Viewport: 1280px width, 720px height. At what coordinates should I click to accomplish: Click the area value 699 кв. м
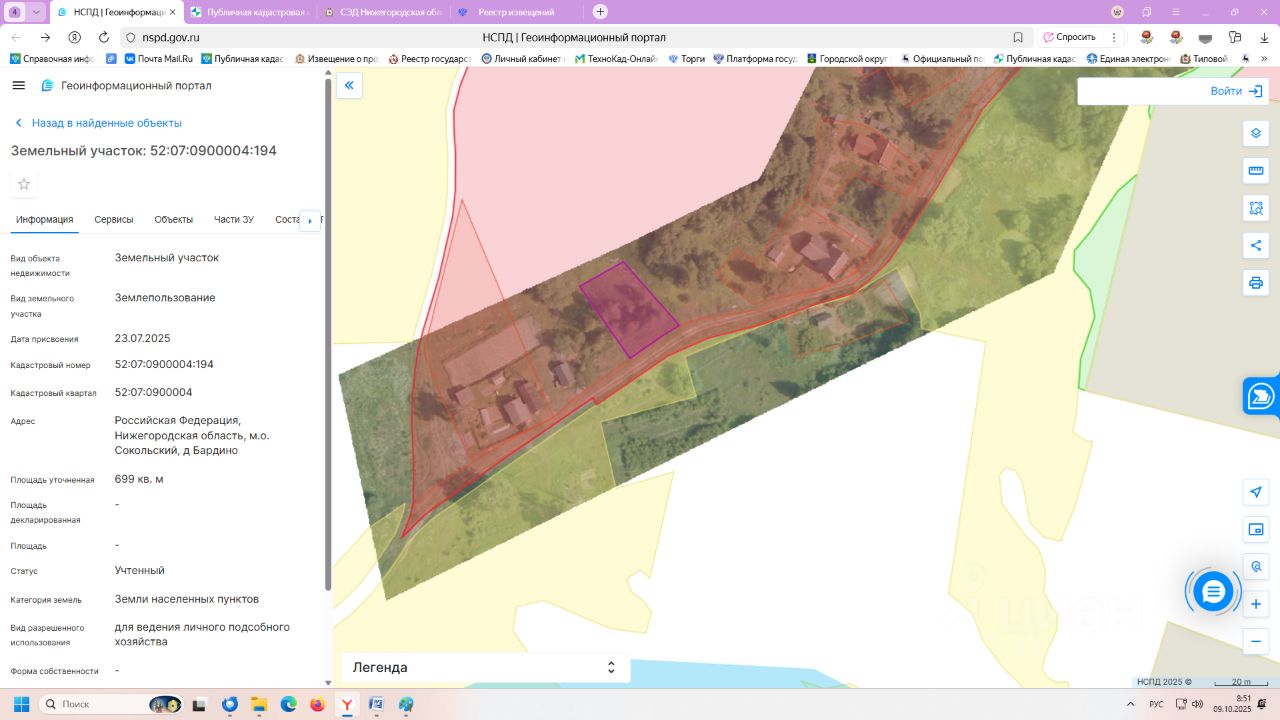click(139, 479)
